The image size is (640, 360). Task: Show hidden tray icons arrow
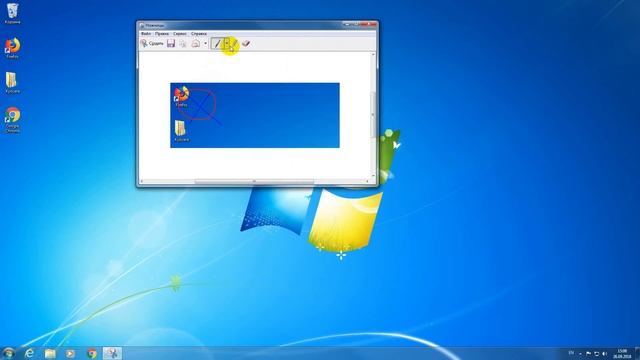(x=580, y=354)
